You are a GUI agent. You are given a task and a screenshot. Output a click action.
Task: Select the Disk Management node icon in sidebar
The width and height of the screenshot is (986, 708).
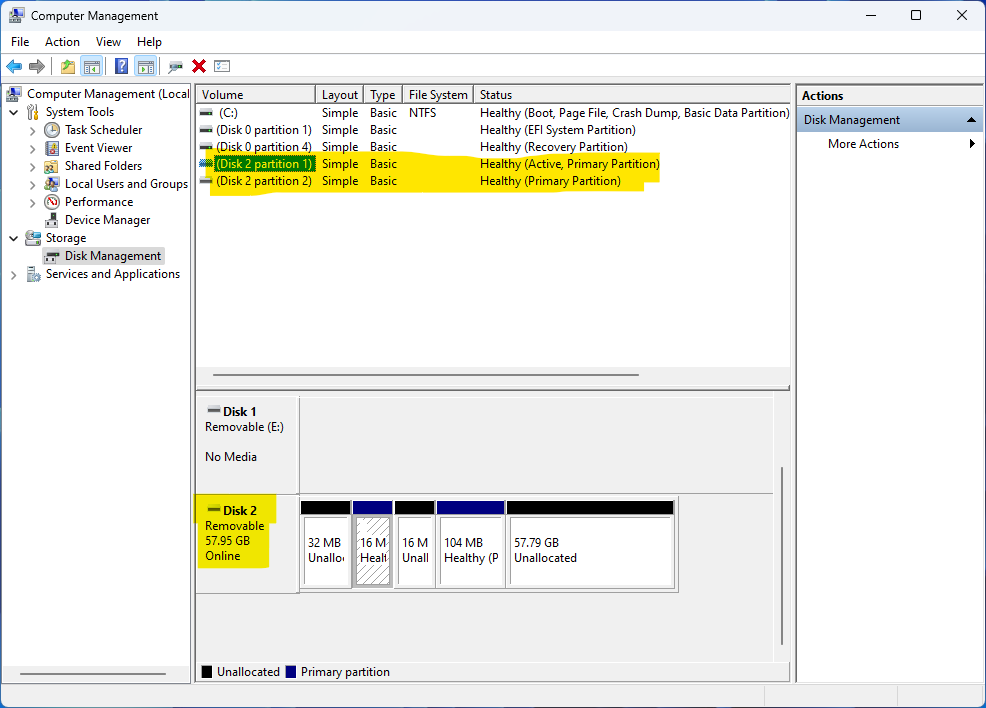pos(51,255)
